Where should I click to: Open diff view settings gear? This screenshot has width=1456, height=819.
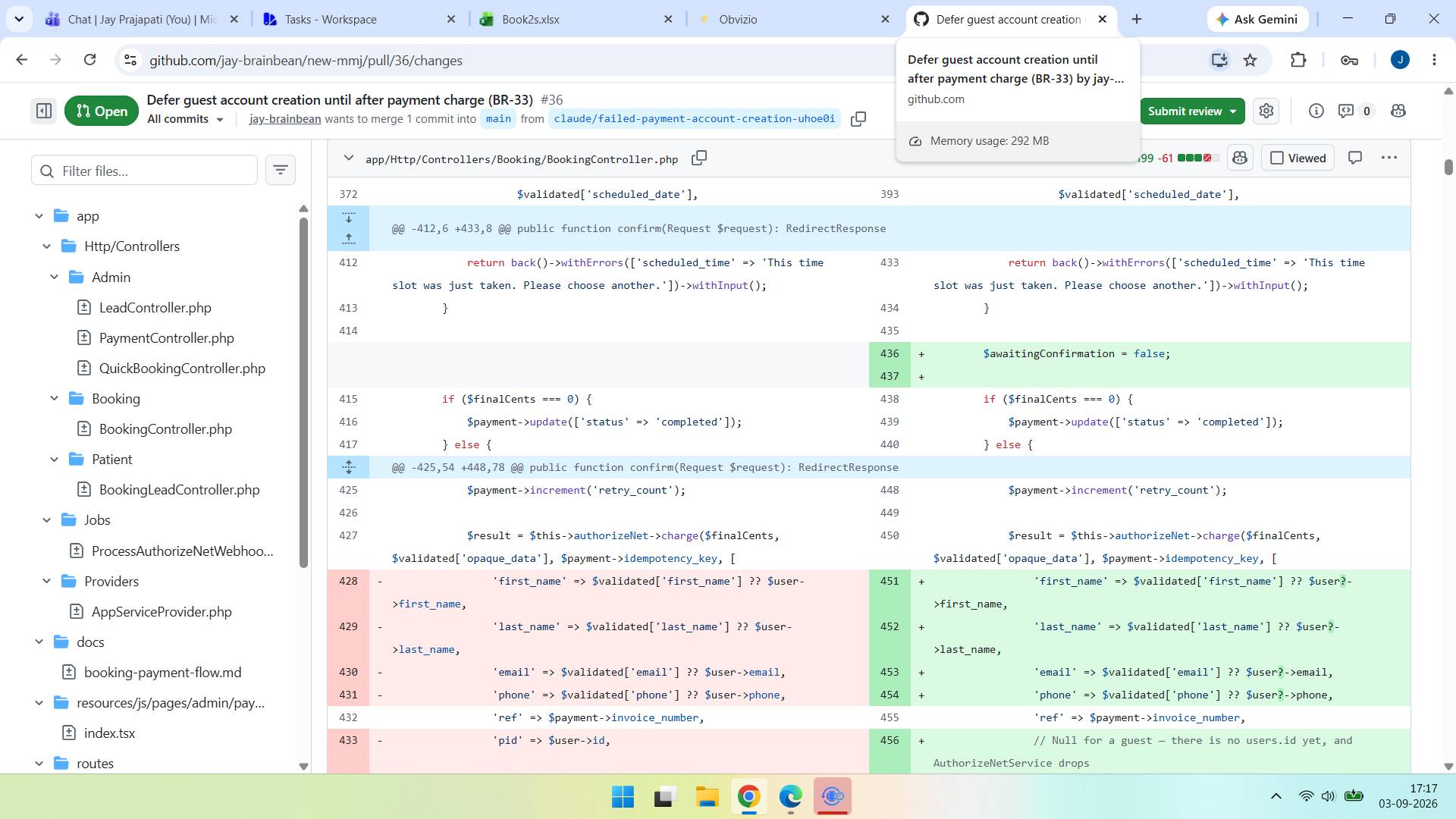1266,111
